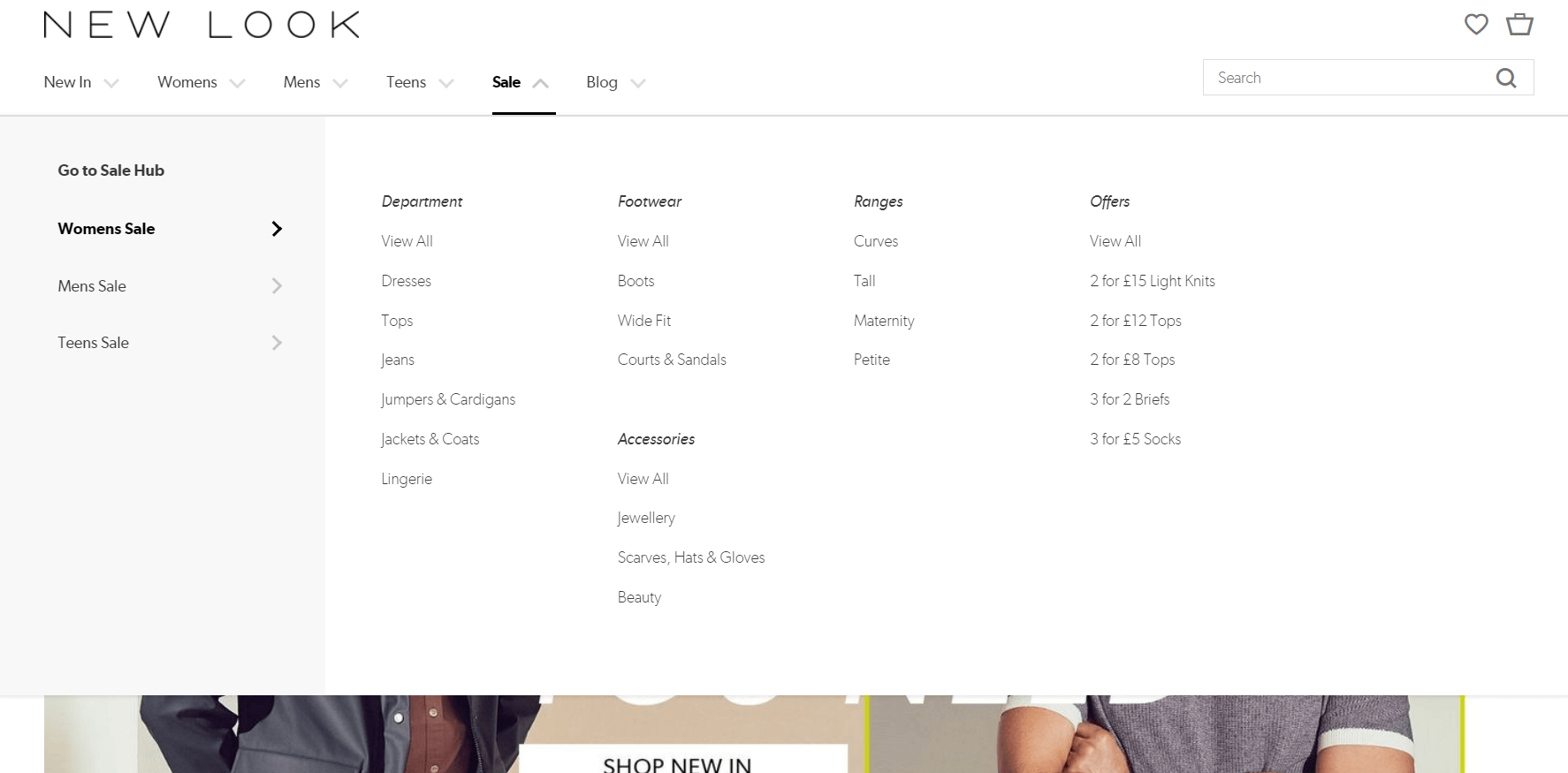Open Jumpers & Cardigans link

(448, 399)
